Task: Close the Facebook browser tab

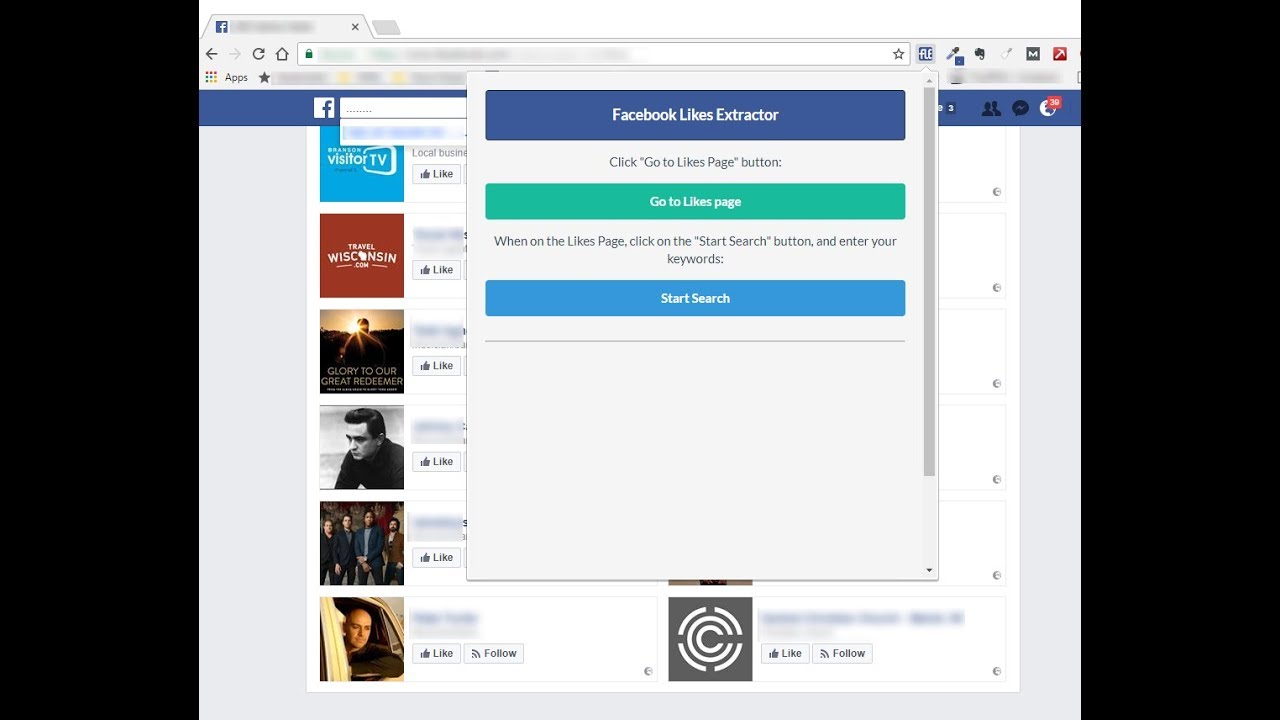Action: [355, 27]
